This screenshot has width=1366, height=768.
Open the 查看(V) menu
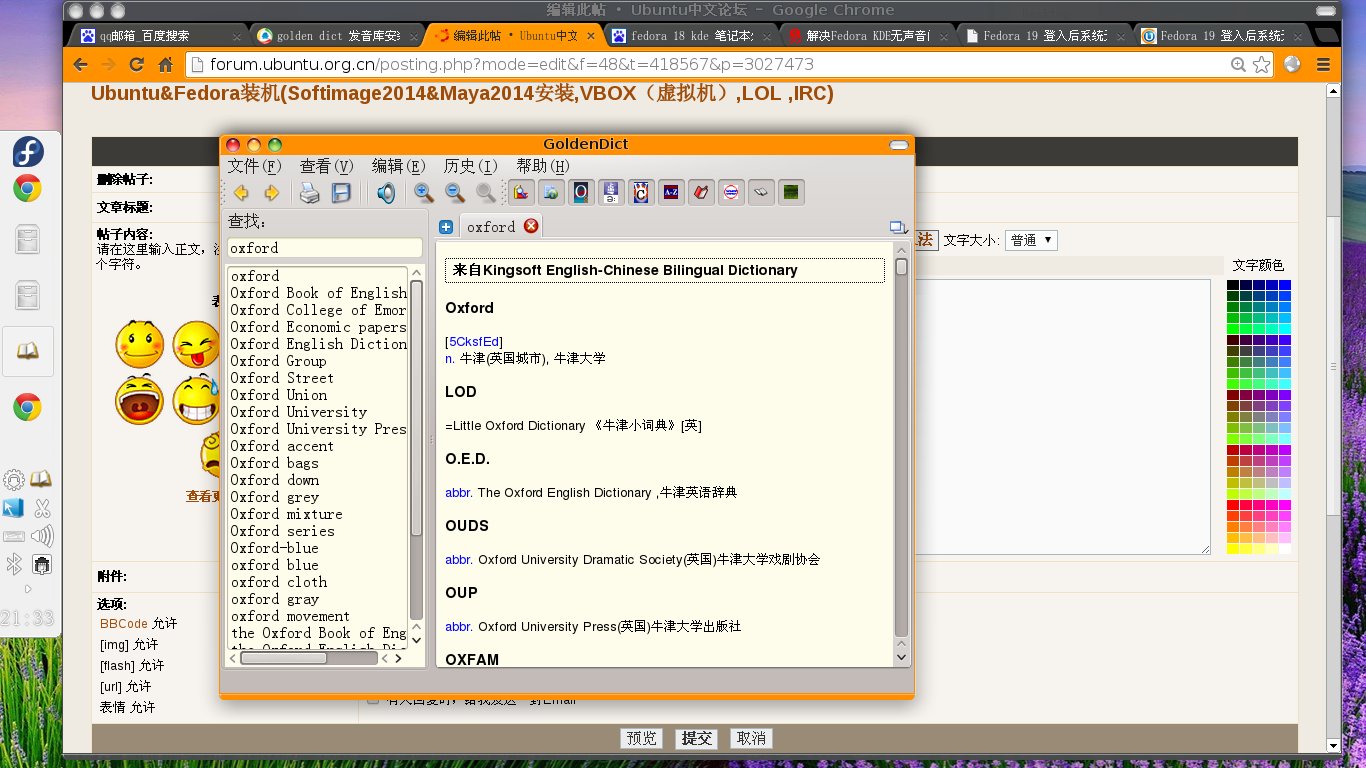[327, 166]
